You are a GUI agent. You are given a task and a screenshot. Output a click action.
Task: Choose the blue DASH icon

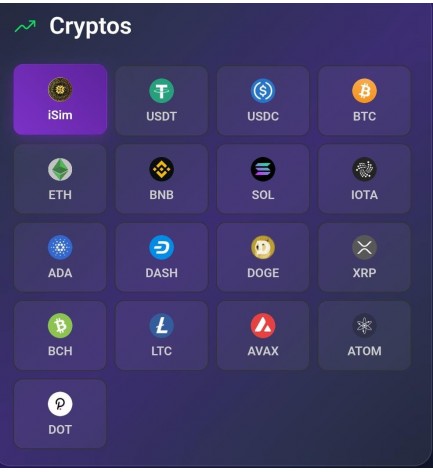(161, 247)
